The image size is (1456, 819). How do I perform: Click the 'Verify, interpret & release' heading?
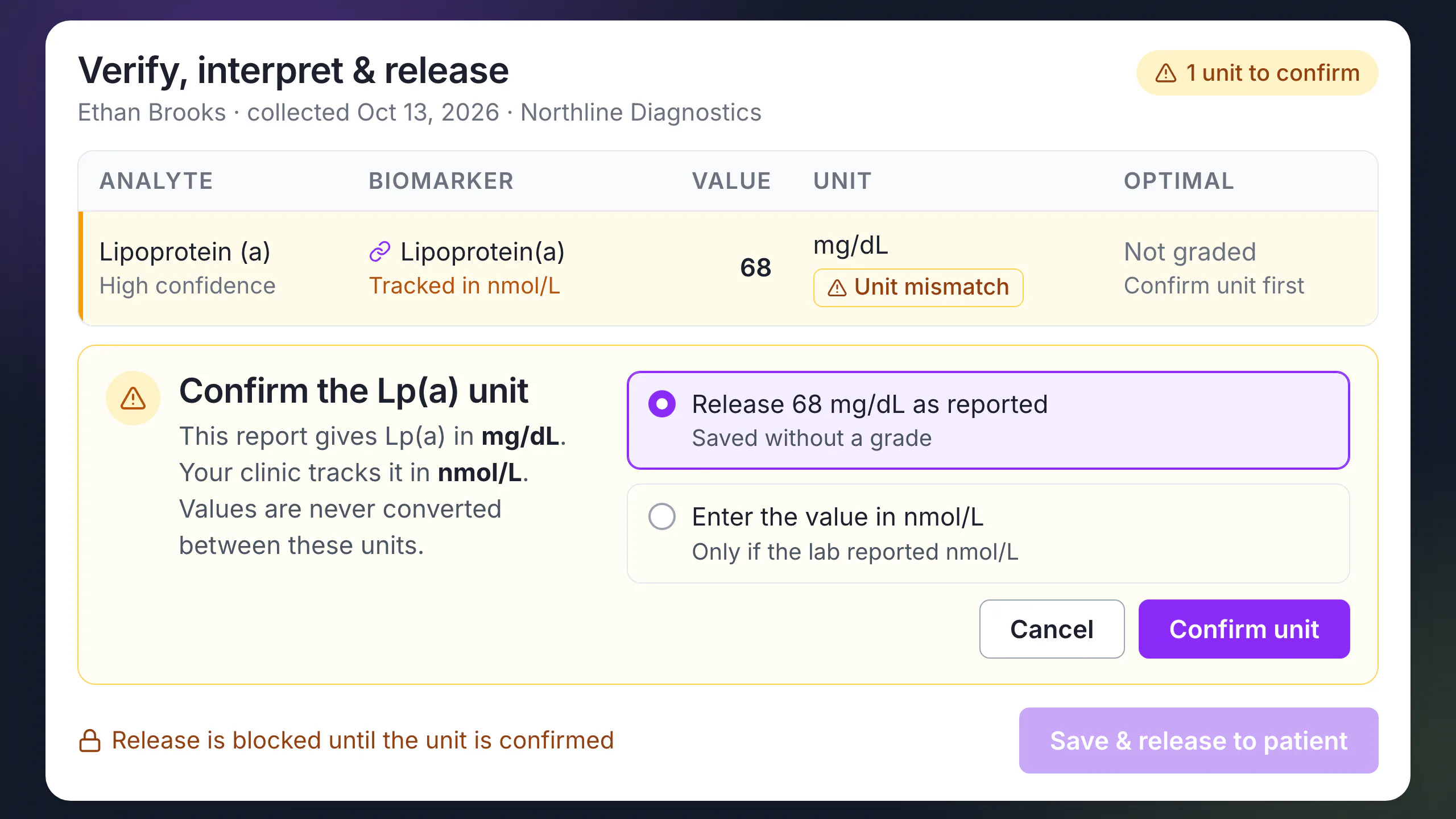[x=293, y=71]
